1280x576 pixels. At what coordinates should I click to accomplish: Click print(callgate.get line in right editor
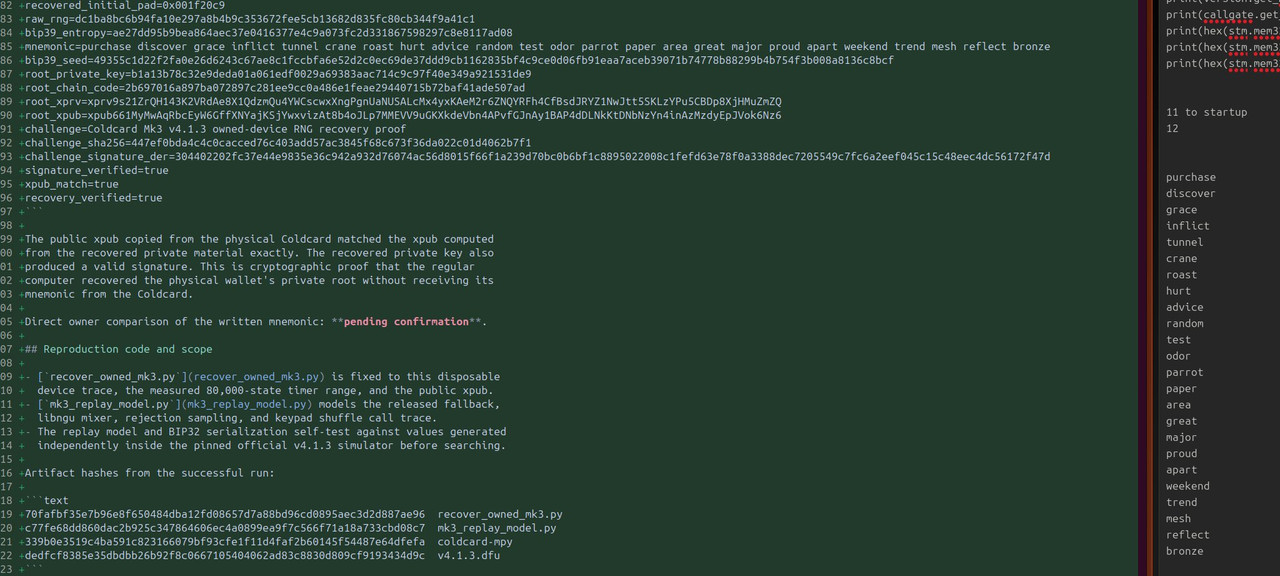pyautogui.click(x=1222, y=14)
